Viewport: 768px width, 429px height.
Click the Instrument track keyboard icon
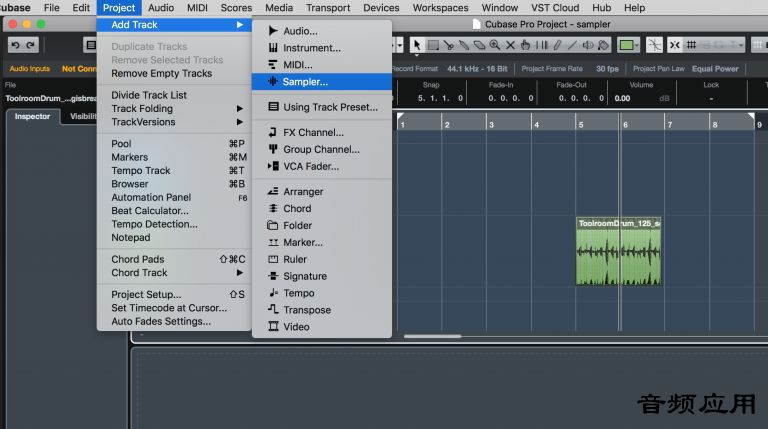[x=273, y=48]
